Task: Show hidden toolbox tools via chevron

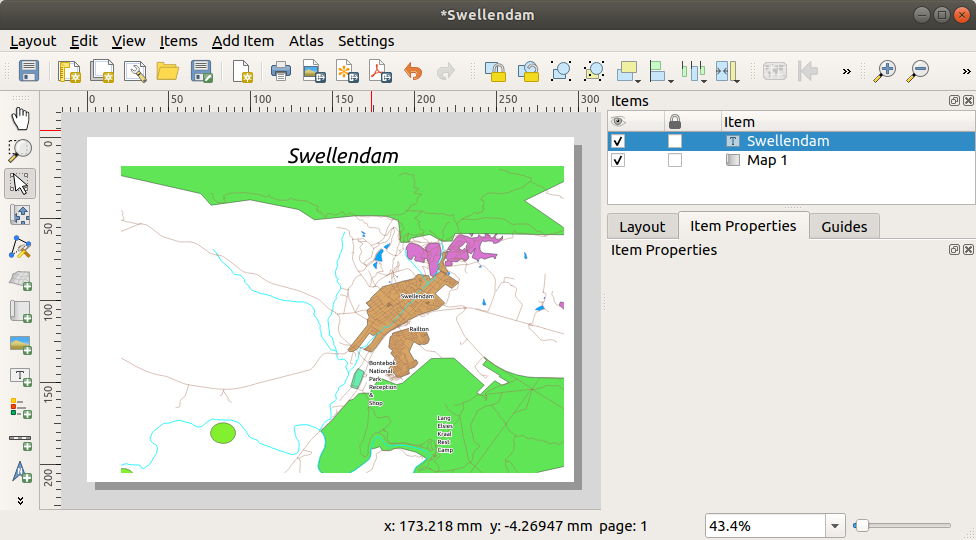Action: (20, 499)
